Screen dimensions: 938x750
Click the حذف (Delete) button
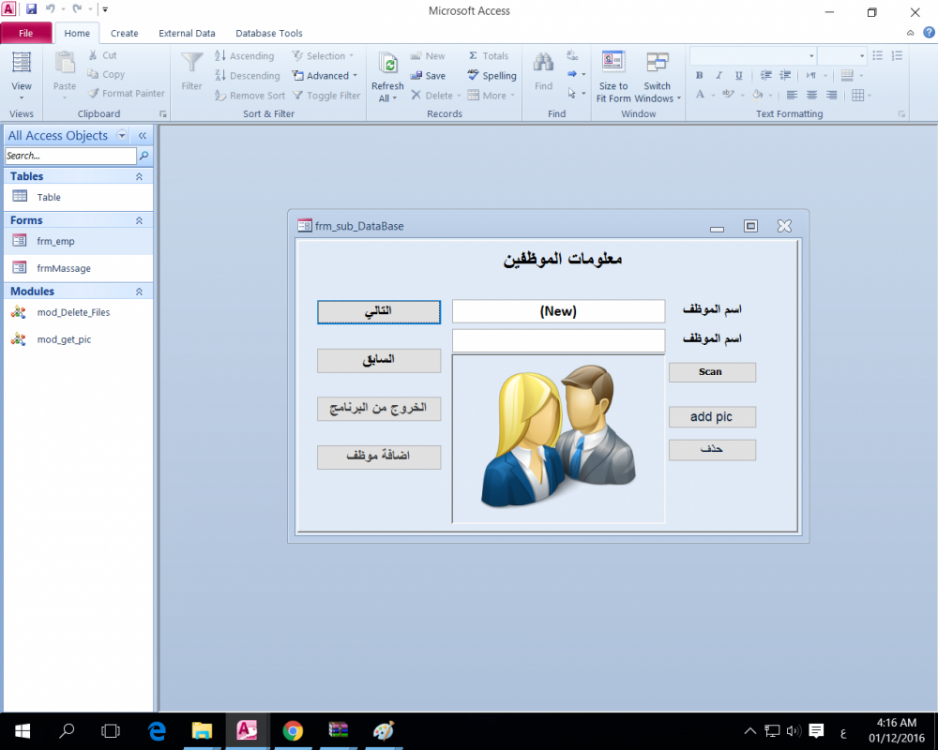click(x=712, y=450)
